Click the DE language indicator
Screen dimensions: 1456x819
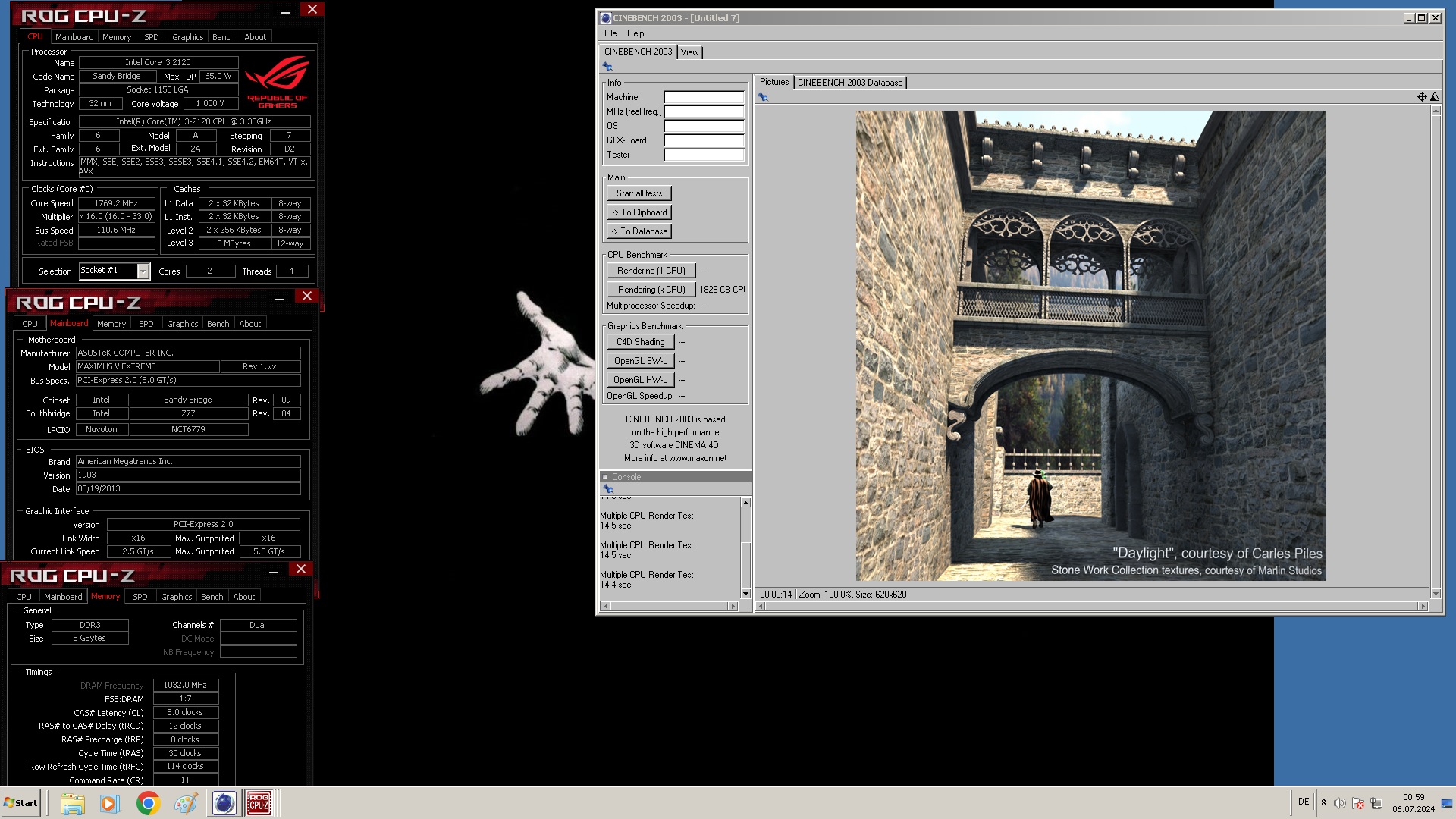(x=1304, y=802)
